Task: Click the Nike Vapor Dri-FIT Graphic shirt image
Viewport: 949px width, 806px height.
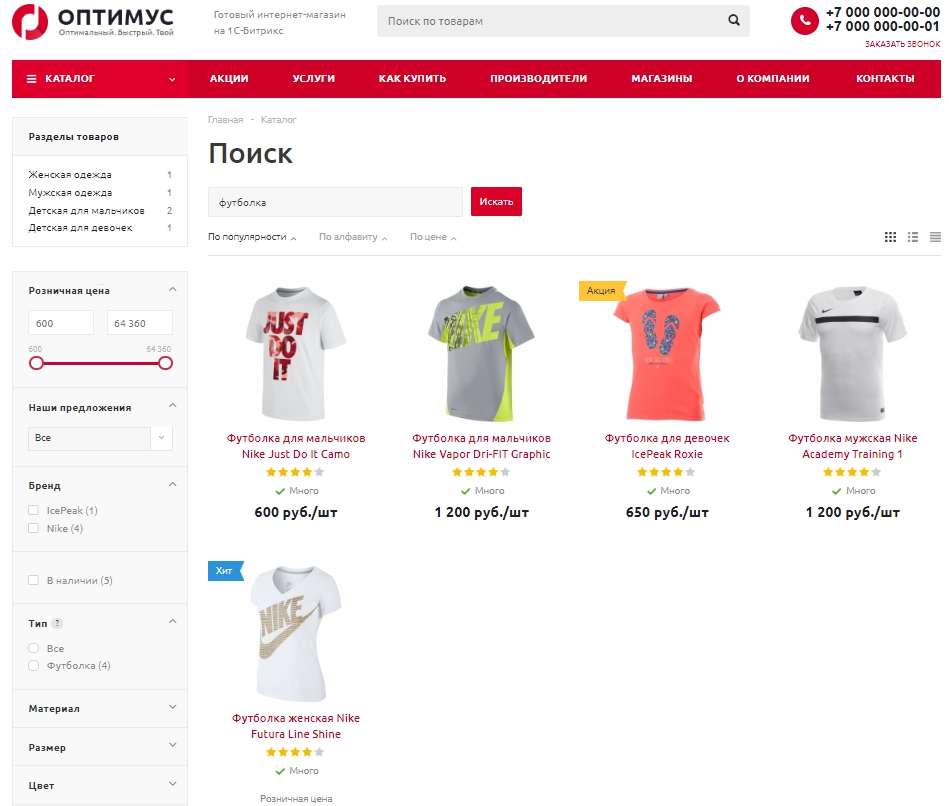Action: click(481, 353)
